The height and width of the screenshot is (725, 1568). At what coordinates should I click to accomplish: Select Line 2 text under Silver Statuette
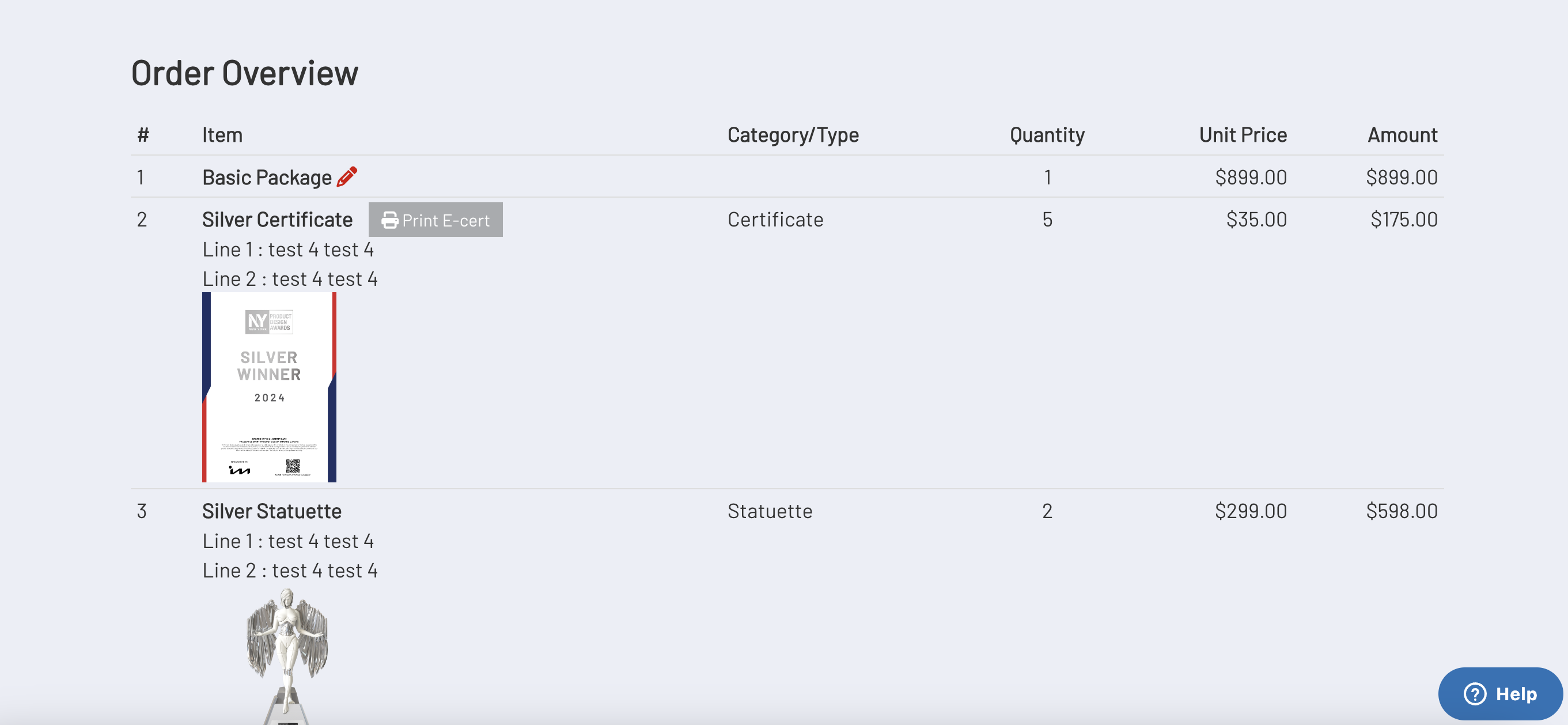click(x=290, y=571)
